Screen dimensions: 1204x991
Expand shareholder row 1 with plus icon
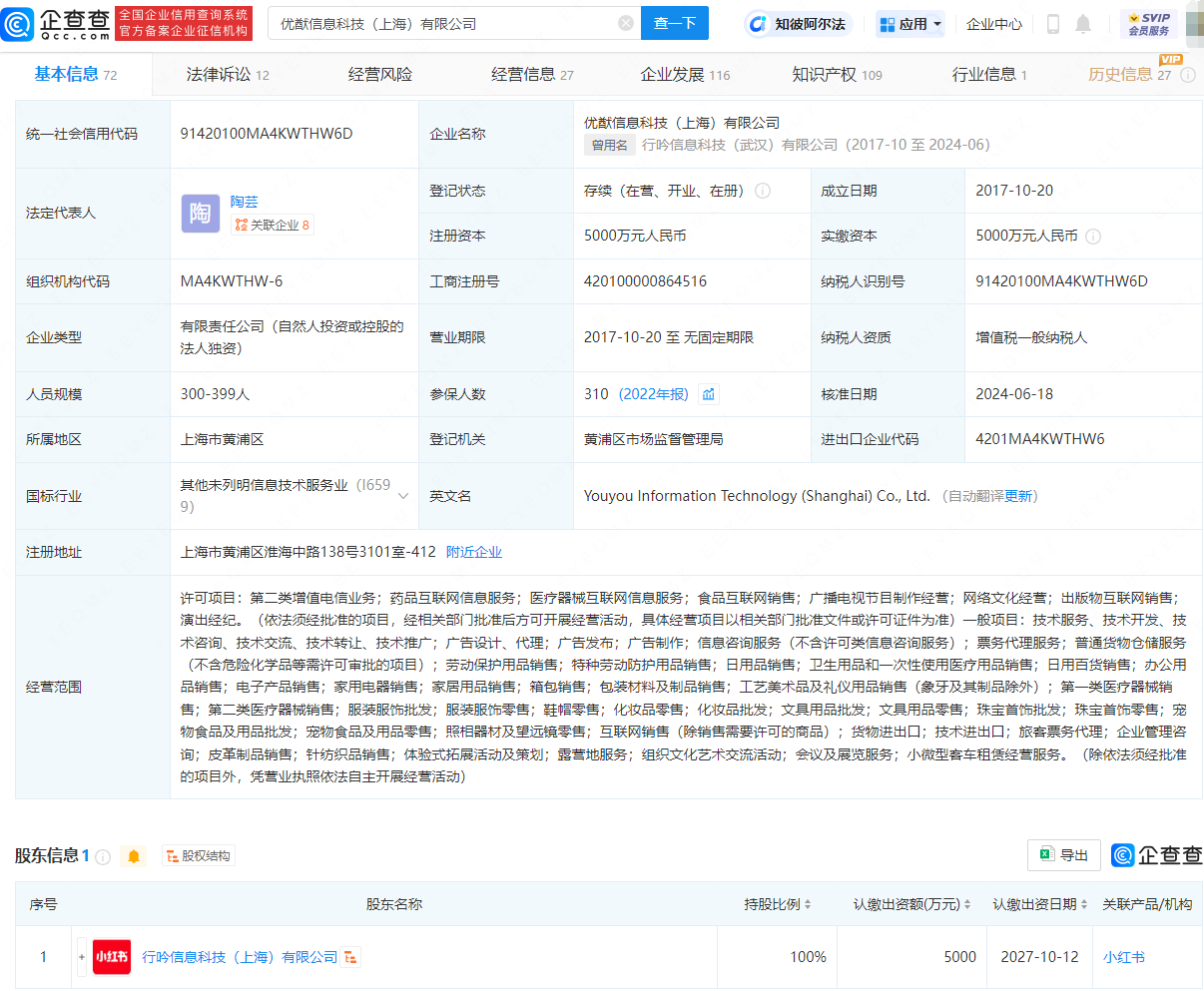click(x=82, y=957)
